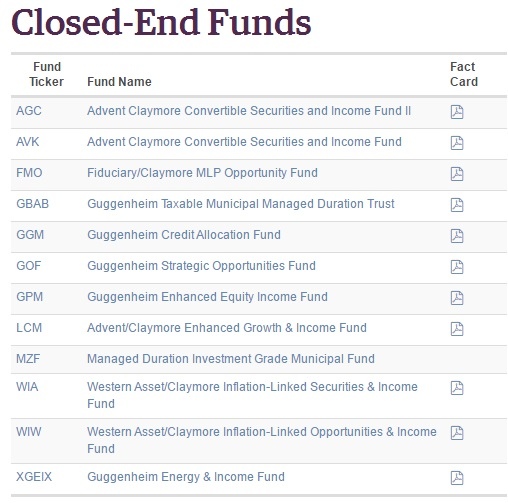508x503 pixels.
Task: Open the LCM fact card PDF icon
Action: [x=457, y=329]
